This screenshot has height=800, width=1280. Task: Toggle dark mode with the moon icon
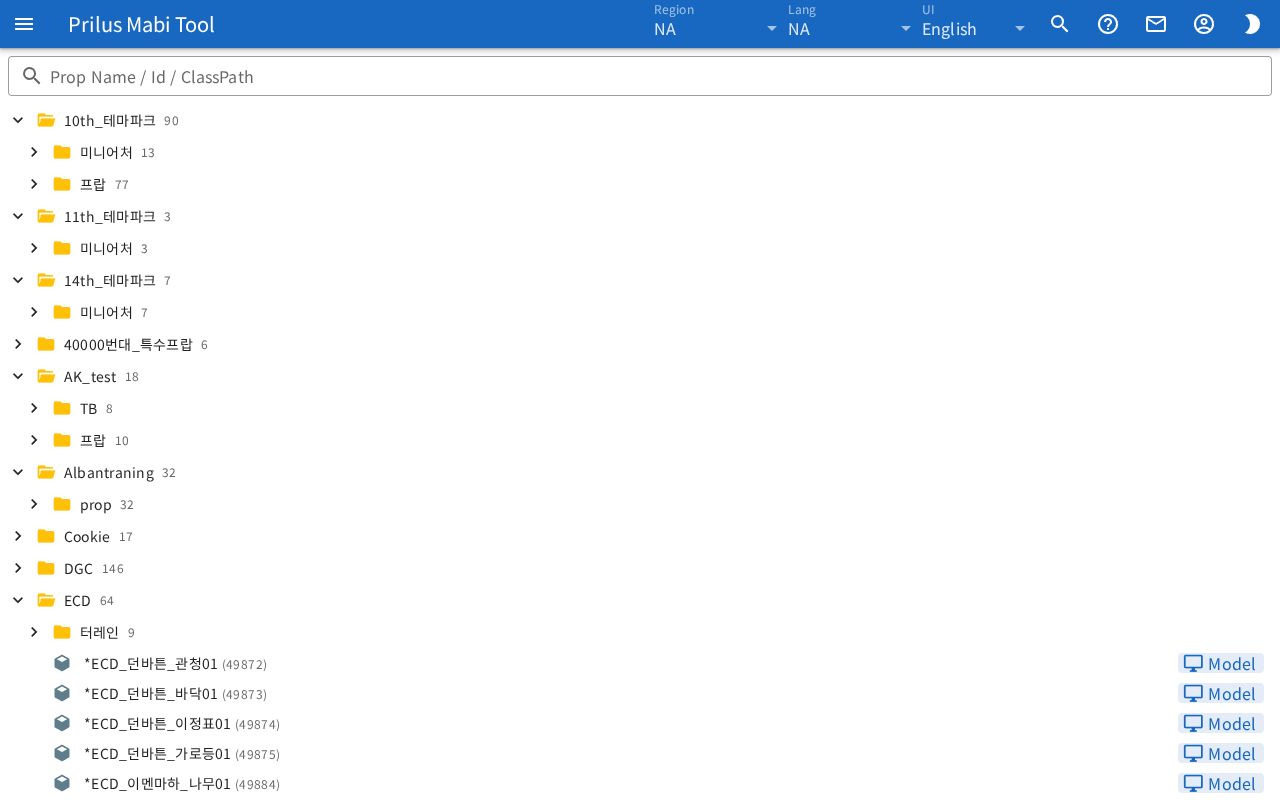point(1252,24)
